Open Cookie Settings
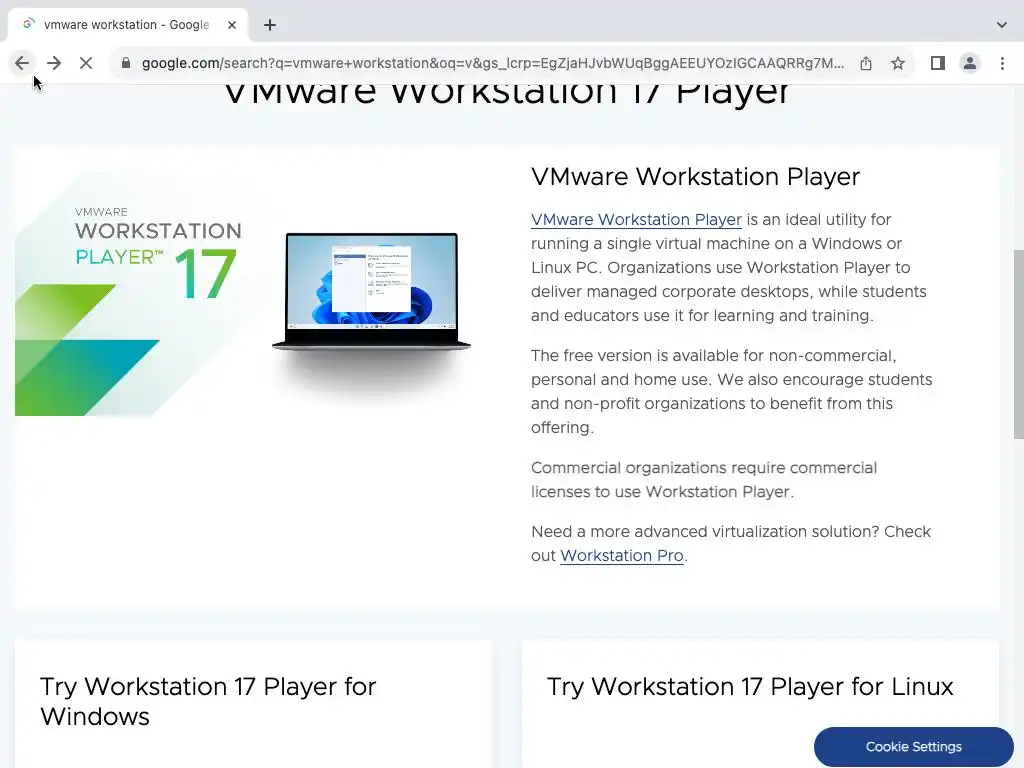The width and height of the screenshot is (1024, 768). [914, 746]
